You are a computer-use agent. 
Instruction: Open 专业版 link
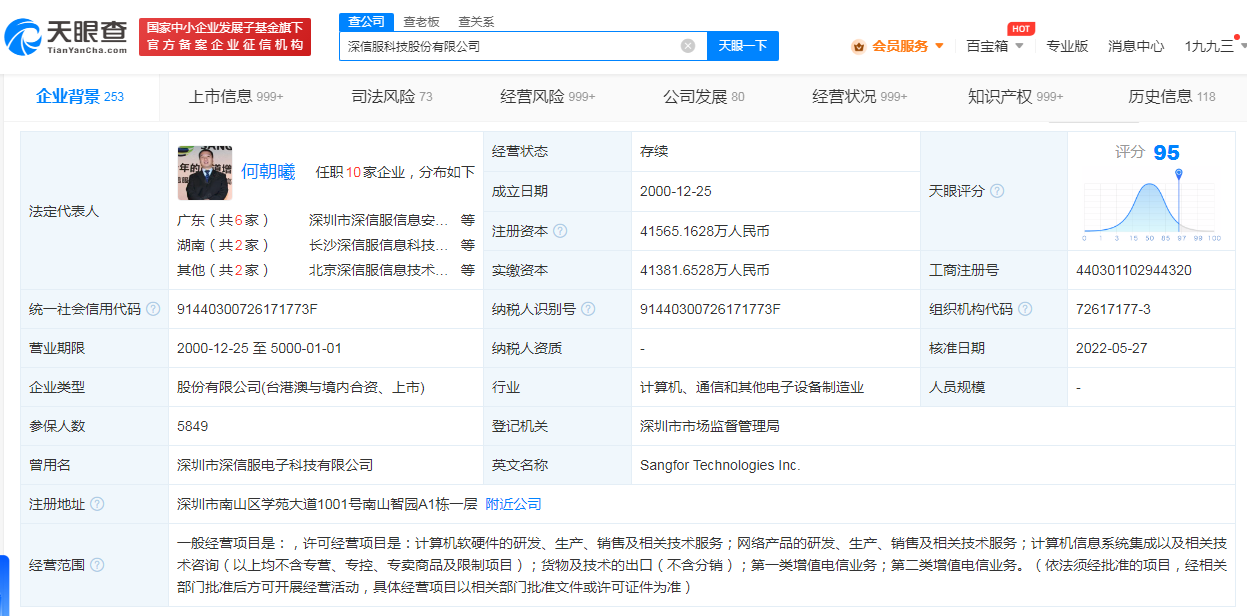(x=1067, y=46)
